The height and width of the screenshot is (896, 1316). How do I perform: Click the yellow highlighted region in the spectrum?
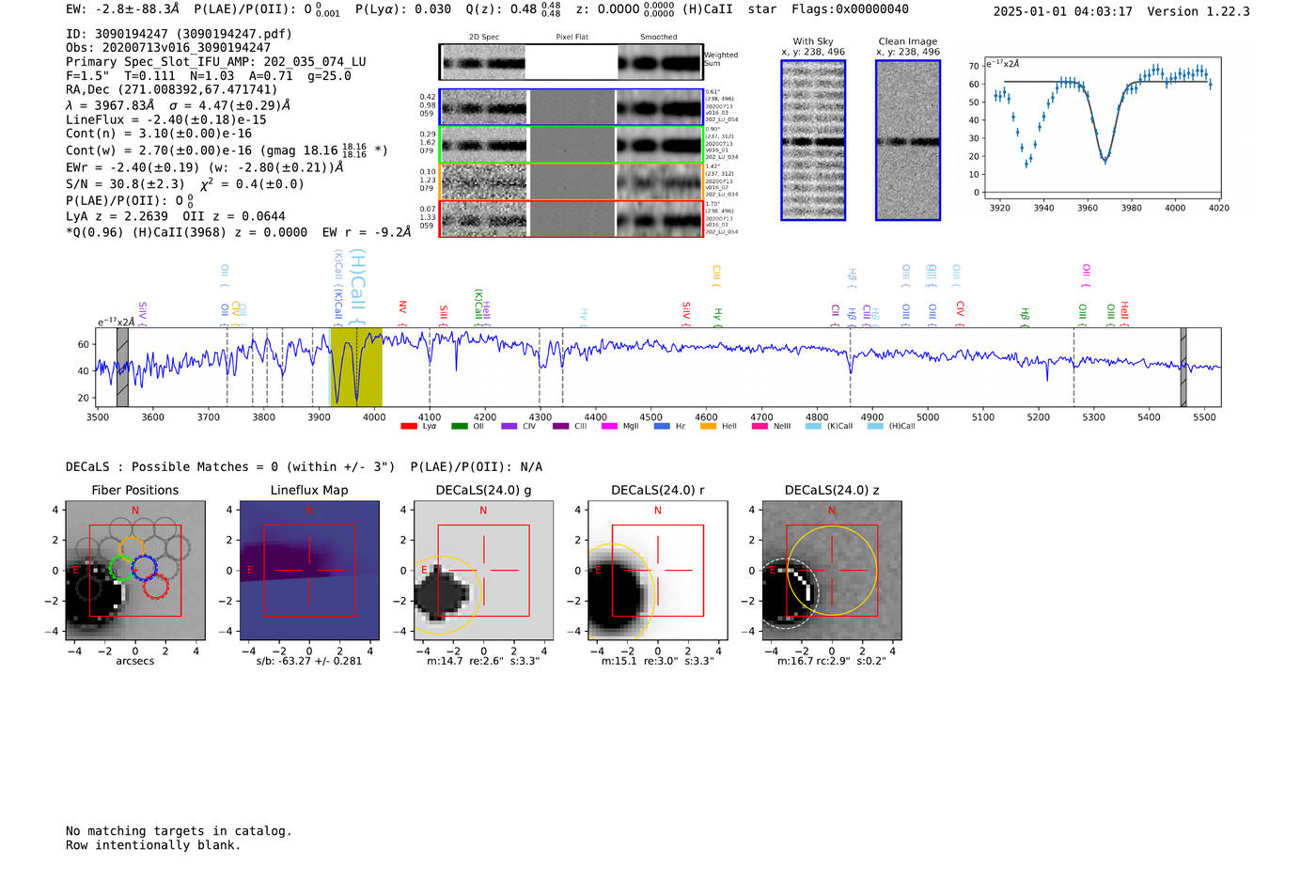click(356, 367)
